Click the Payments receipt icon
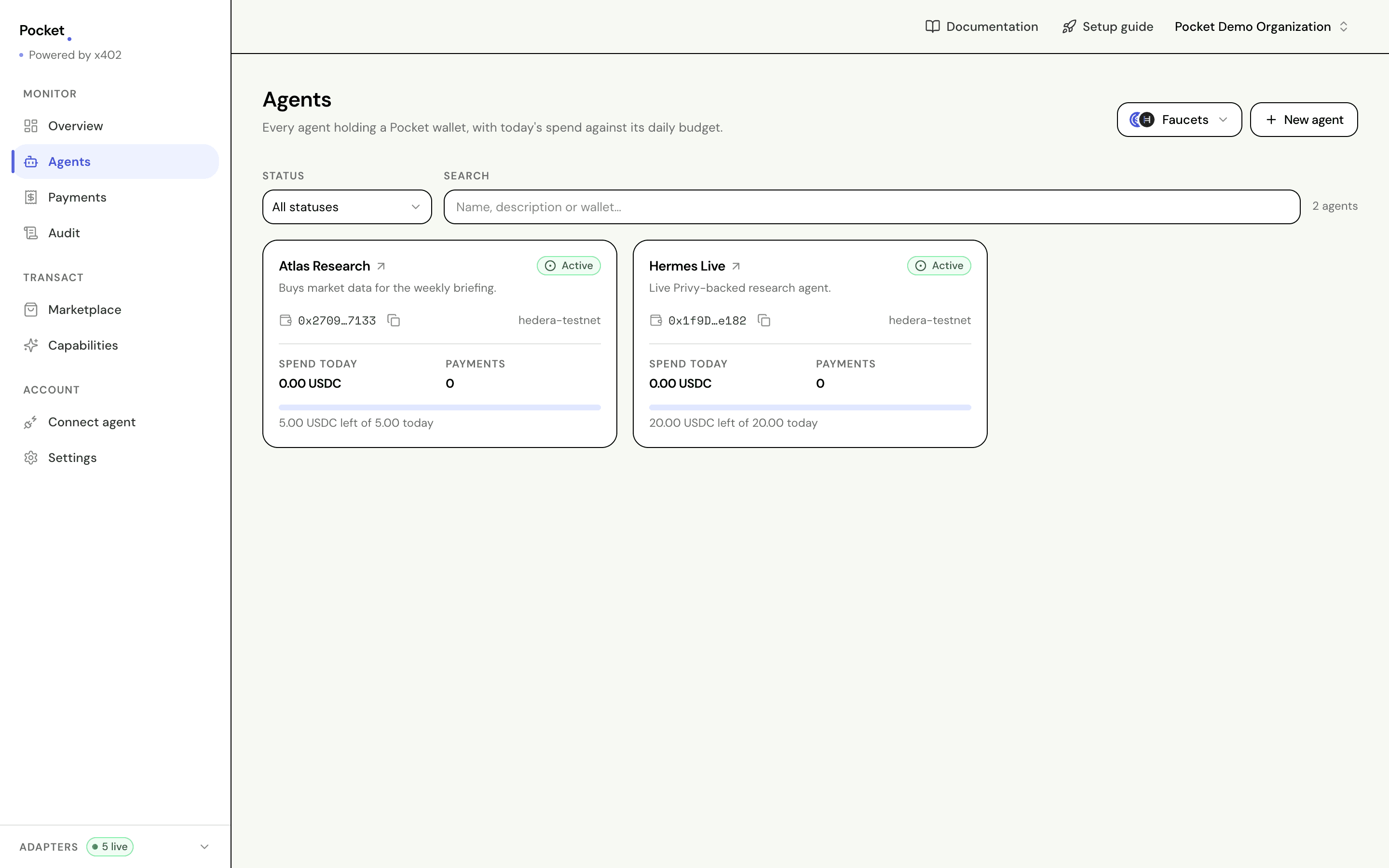 (31, 198)
